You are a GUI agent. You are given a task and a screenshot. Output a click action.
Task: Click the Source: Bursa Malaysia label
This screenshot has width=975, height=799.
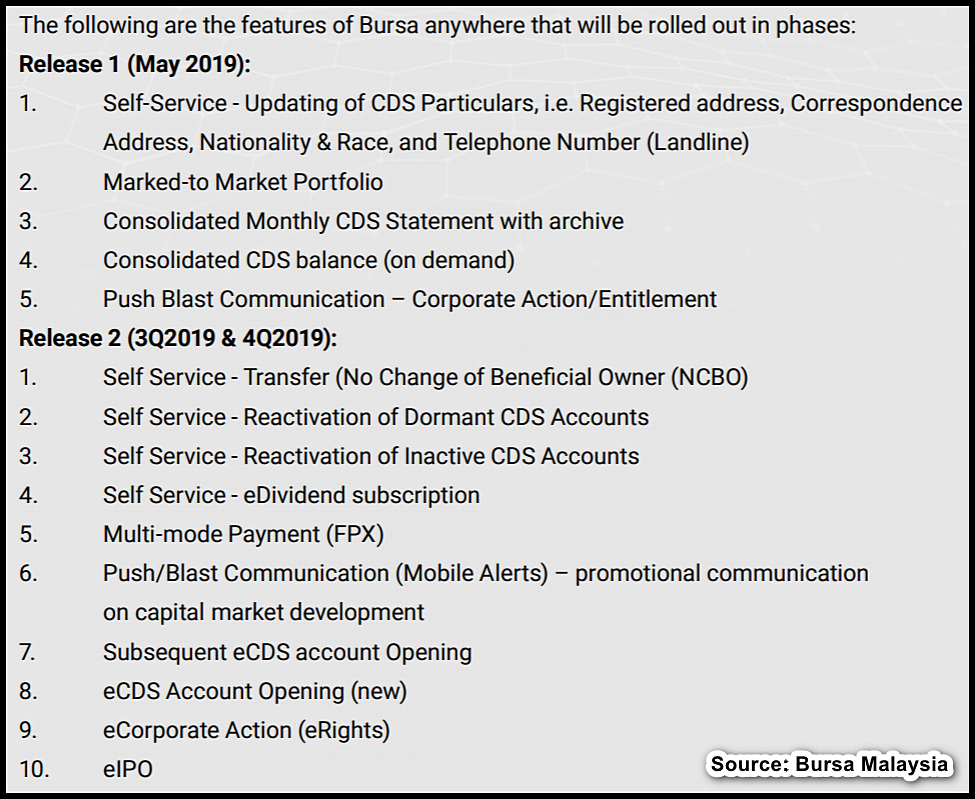[x=829, y=764]
